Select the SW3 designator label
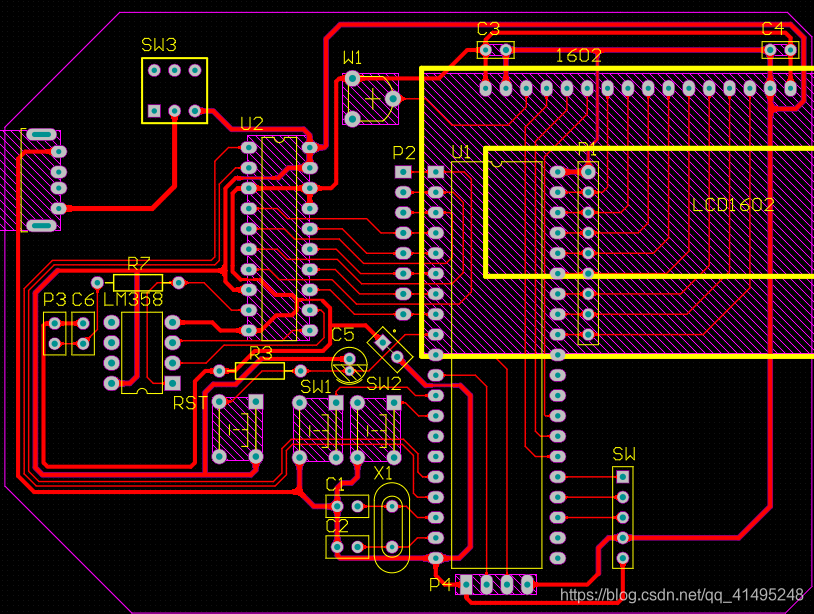 tap(159, 45)
